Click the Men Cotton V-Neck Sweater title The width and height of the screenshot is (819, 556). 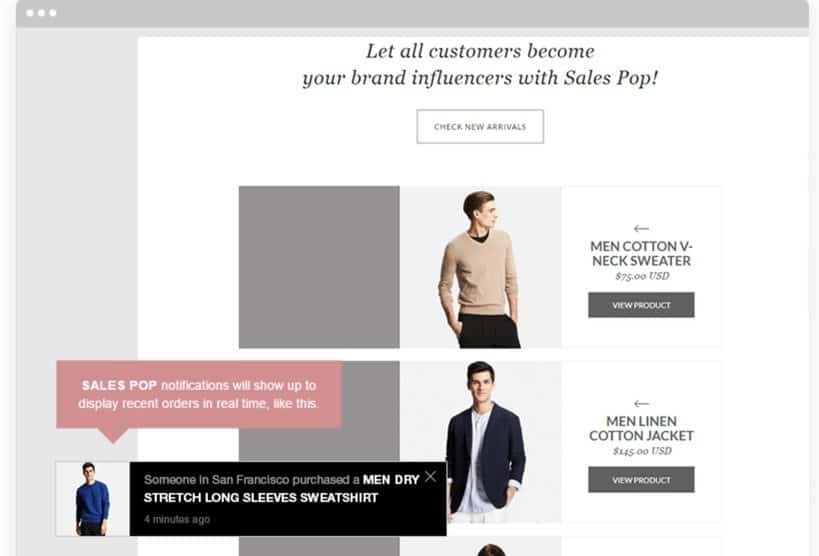tap(641, 253)
